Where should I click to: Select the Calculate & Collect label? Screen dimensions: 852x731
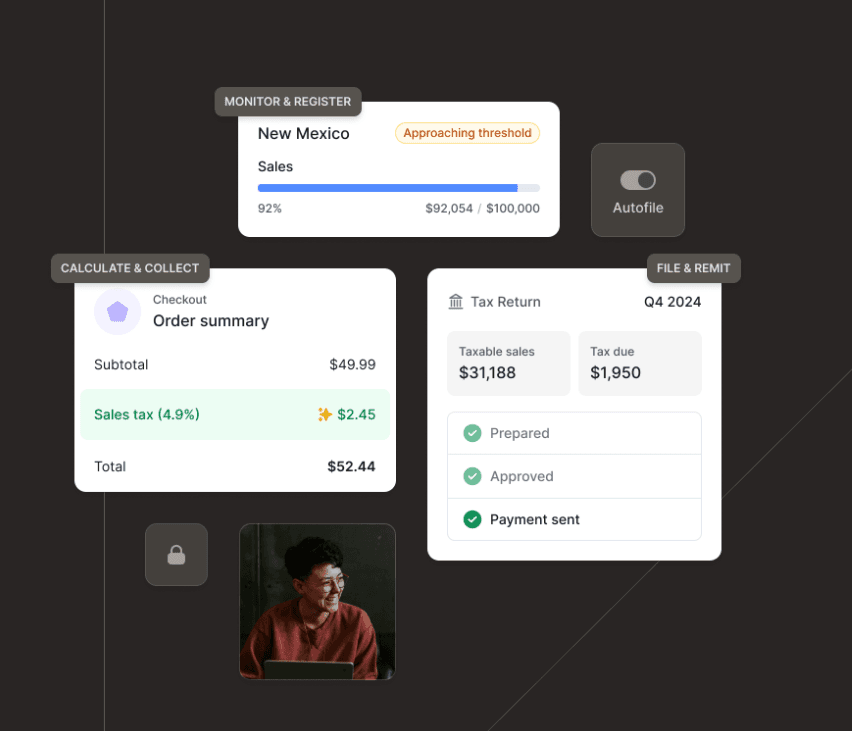130,268
